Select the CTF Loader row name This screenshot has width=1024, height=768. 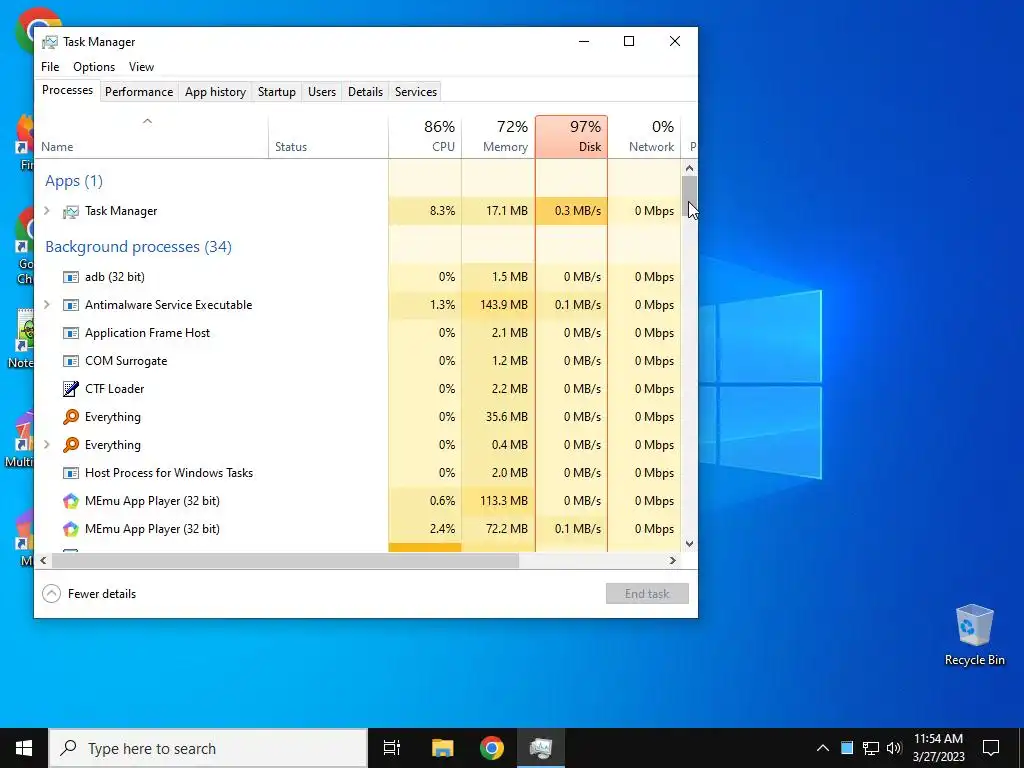(114, 389)
